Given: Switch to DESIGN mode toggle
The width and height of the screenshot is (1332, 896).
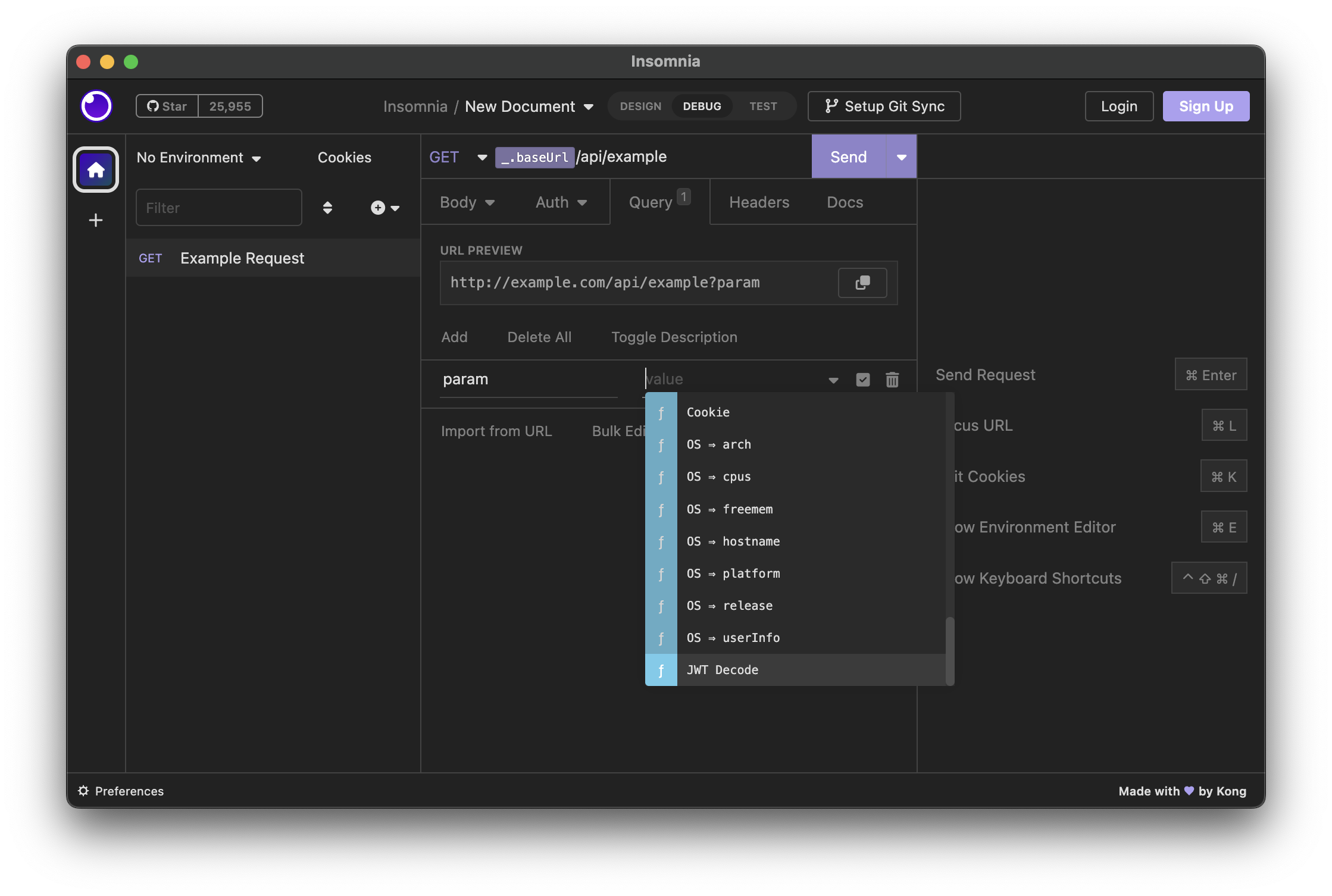Looking at the screenshot, I should [x=640, y=106].
